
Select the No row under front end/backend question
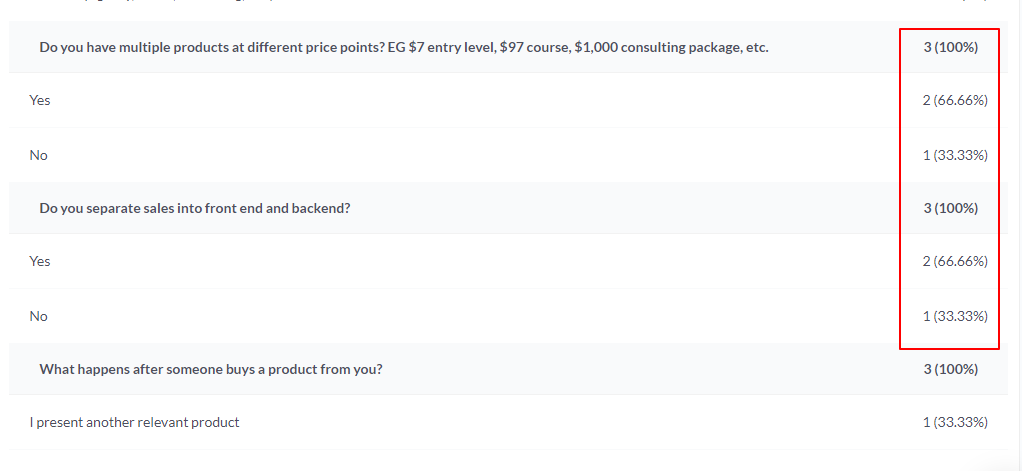click(x=39, y=316)
